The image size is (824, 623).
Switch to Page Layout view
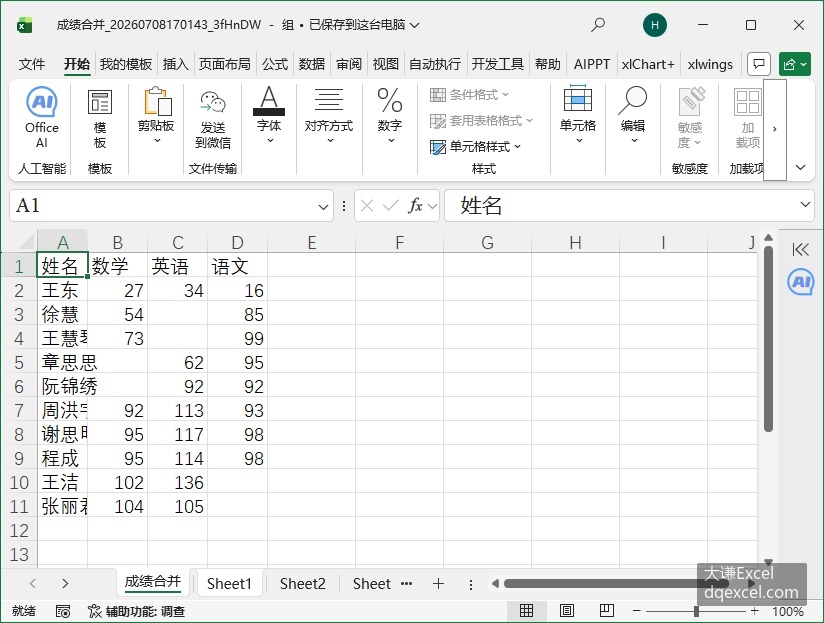[x=566, y=610]
